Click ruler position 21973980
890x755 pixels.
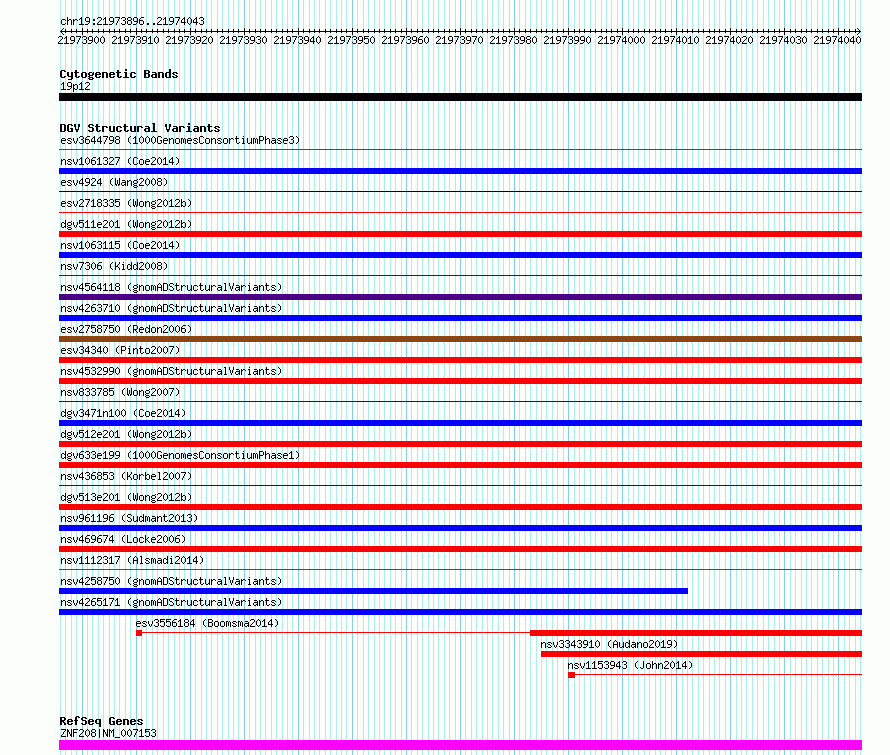click(x=513, y=40)
